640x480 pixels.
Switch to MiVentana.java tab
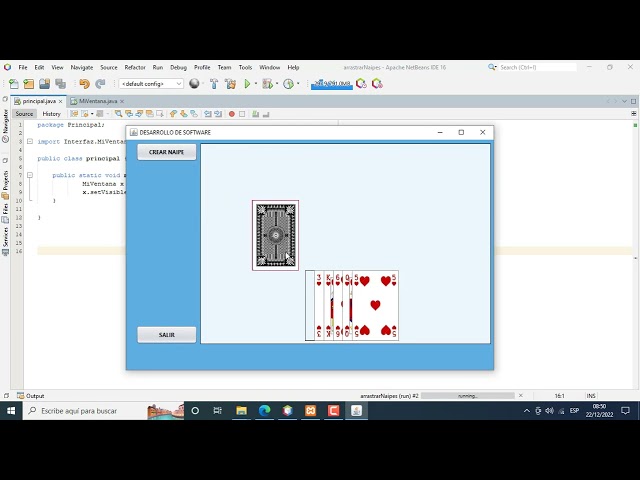[x=98, y=101]
